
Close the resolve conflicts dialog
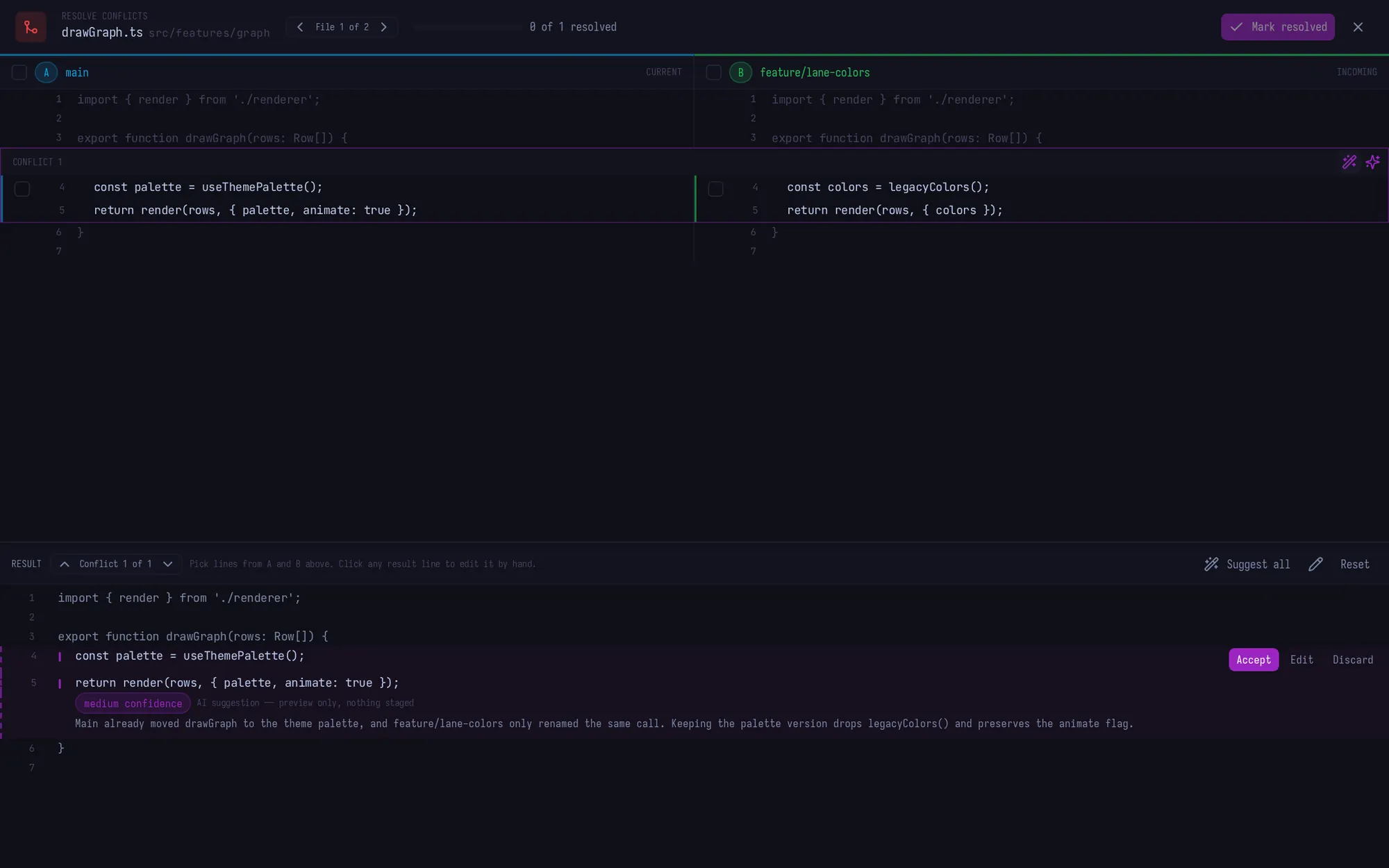(x=1358, y=27)
